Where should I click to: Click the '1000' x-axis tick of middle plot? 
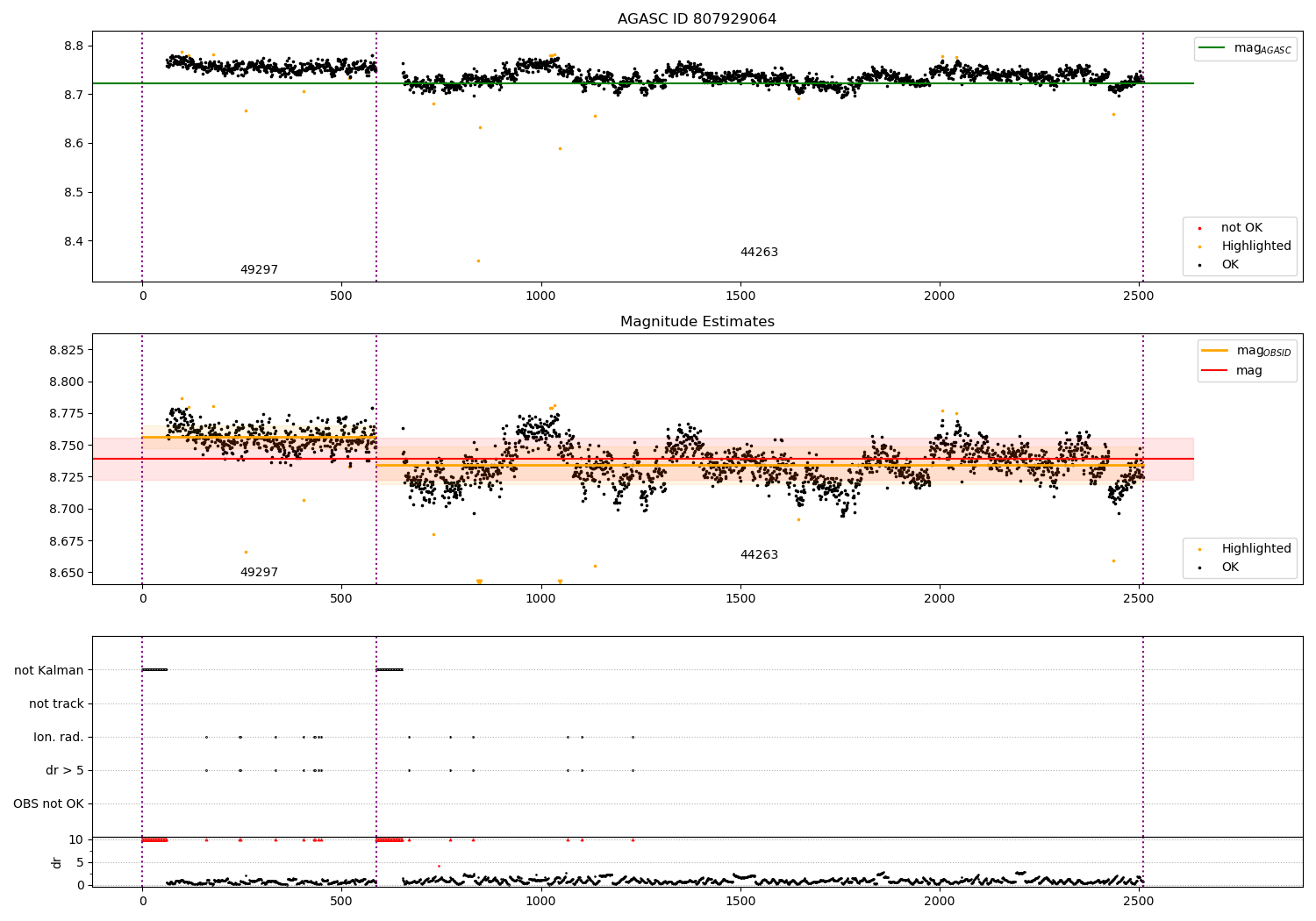541,598
